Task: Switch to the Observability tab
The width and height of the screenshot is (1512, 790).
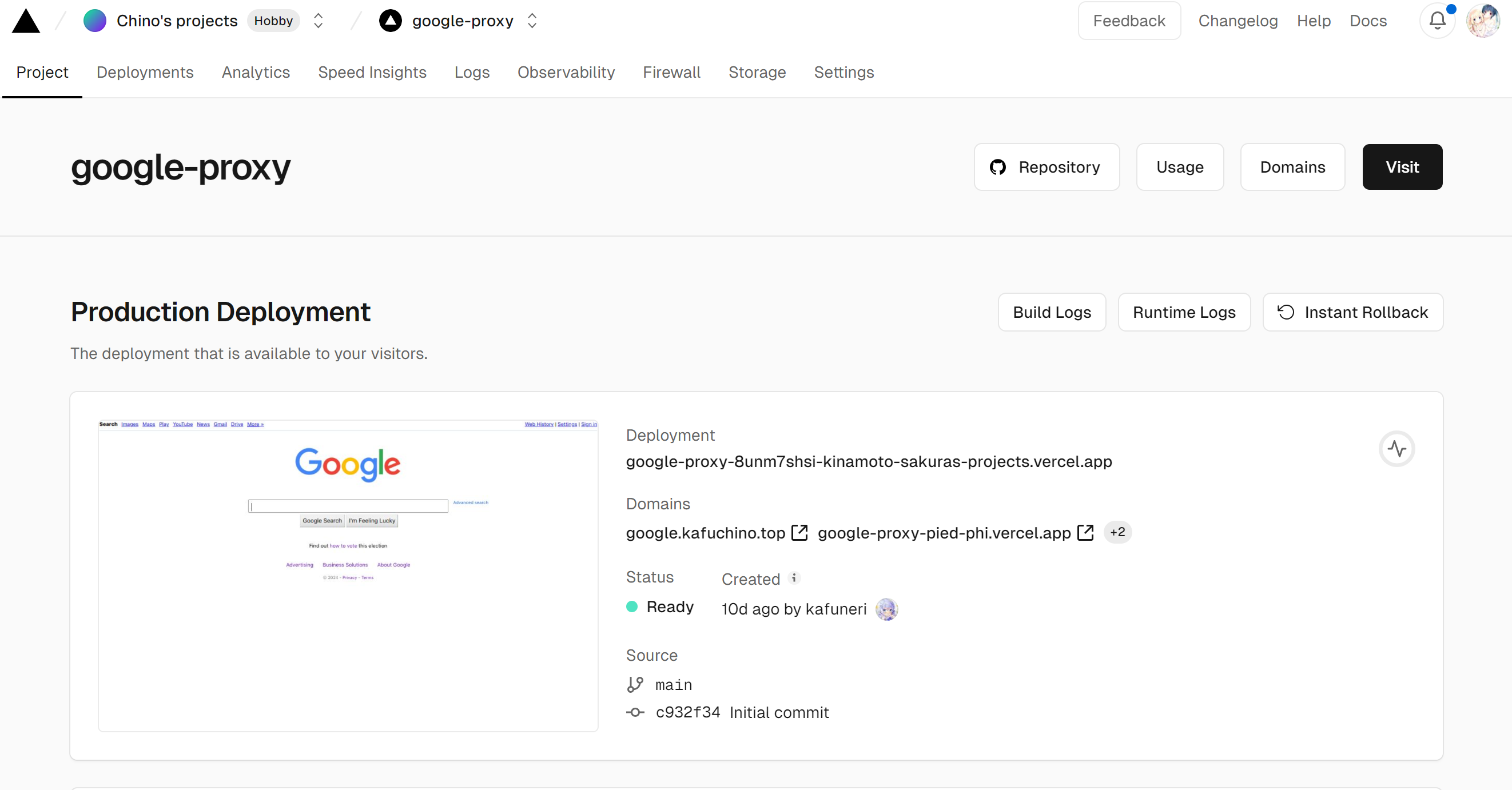Action: point(566,72)
